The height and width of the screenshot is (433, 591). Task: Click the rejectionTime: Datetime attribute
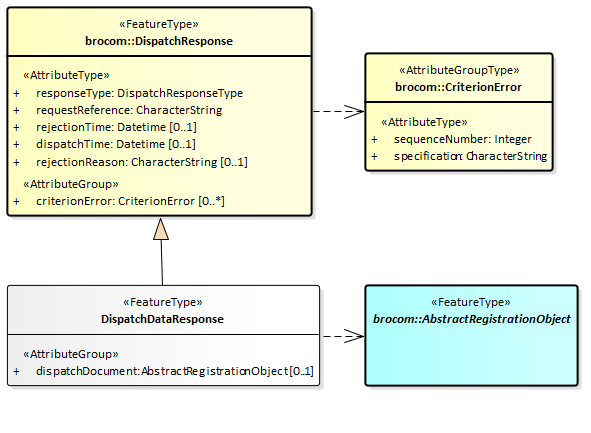[x=116, y=127]
